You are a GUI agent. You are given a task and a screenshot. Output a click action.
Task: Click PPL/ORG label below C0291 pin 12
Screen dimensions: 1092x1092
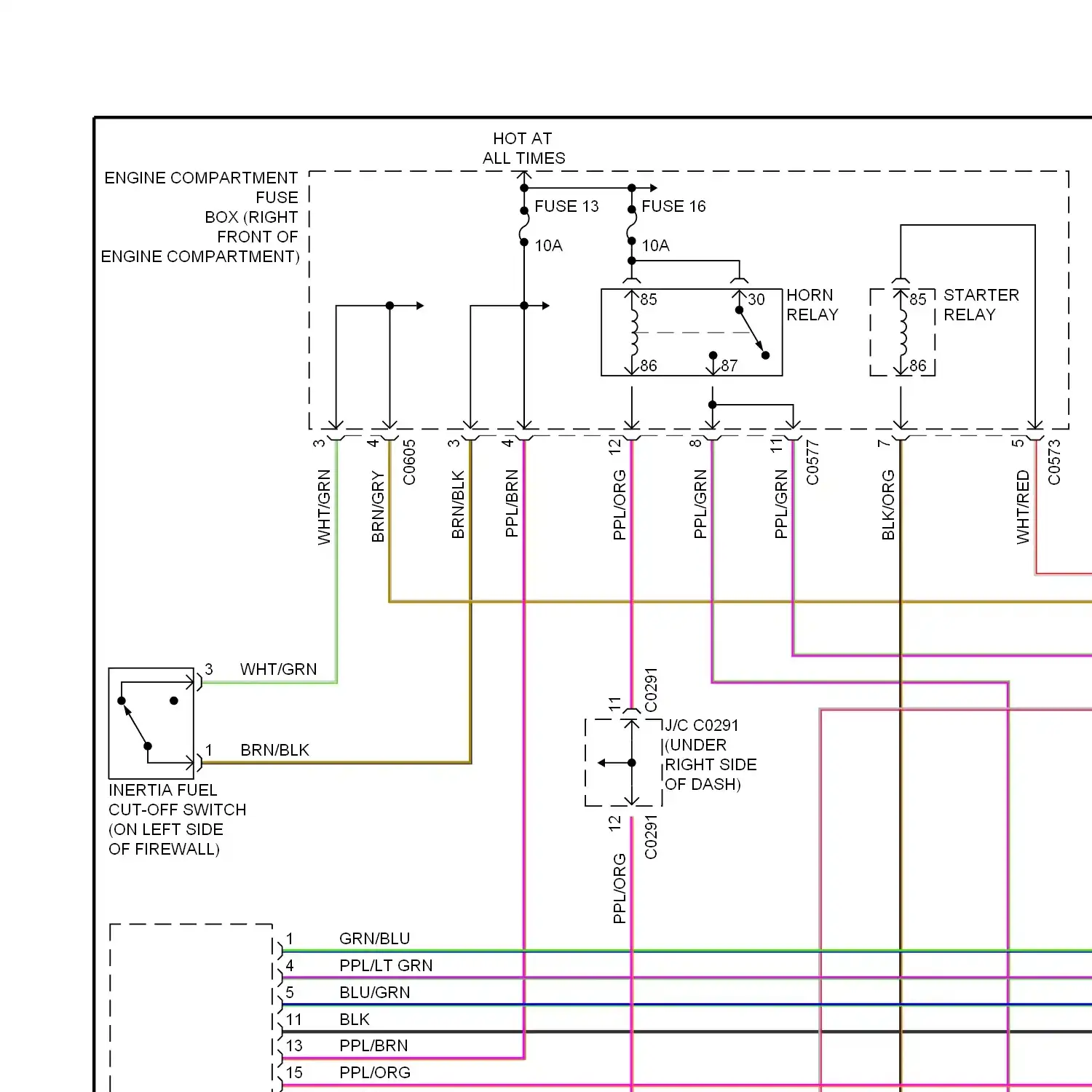[620, 889]
